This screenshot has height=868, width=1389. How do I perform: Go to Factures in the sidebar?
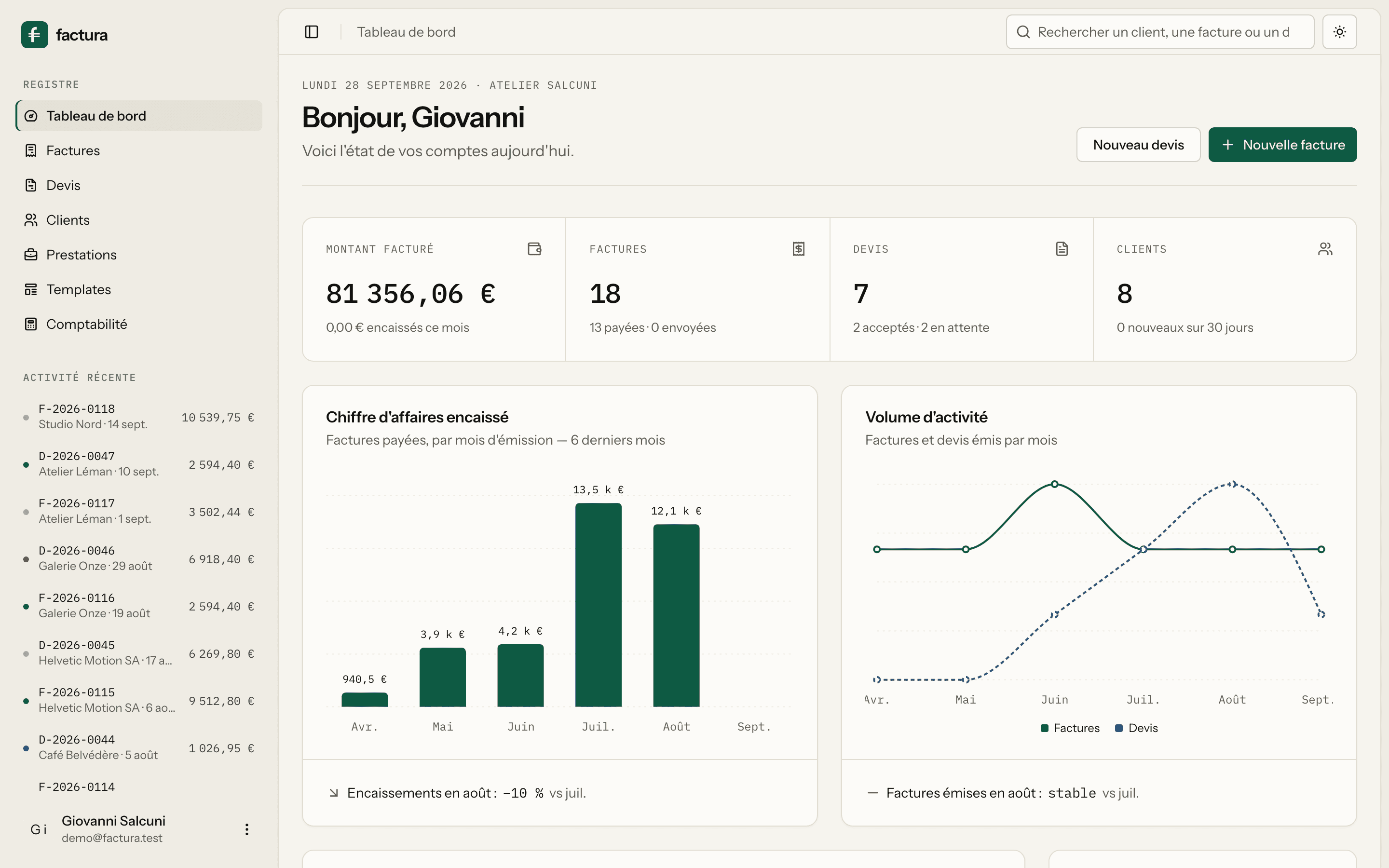click(x=139, y=150)
